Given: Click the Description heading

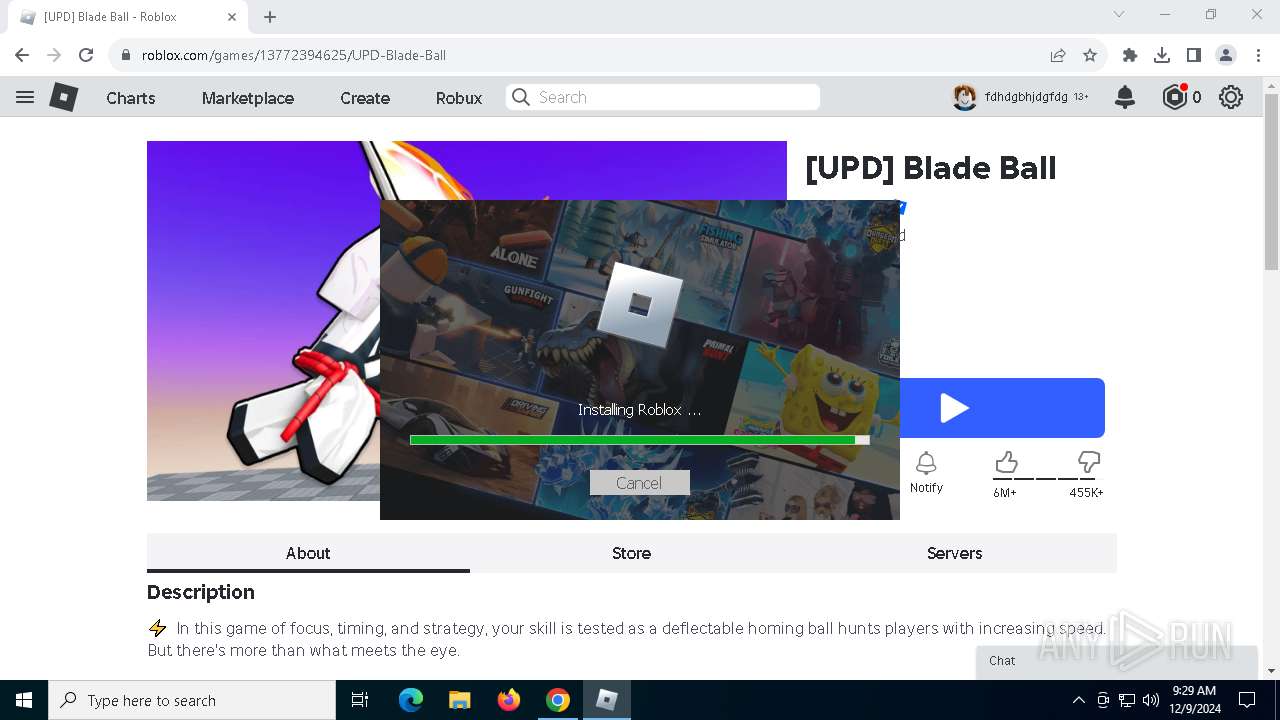Looking at the screenshot, I should pos(201,592).
